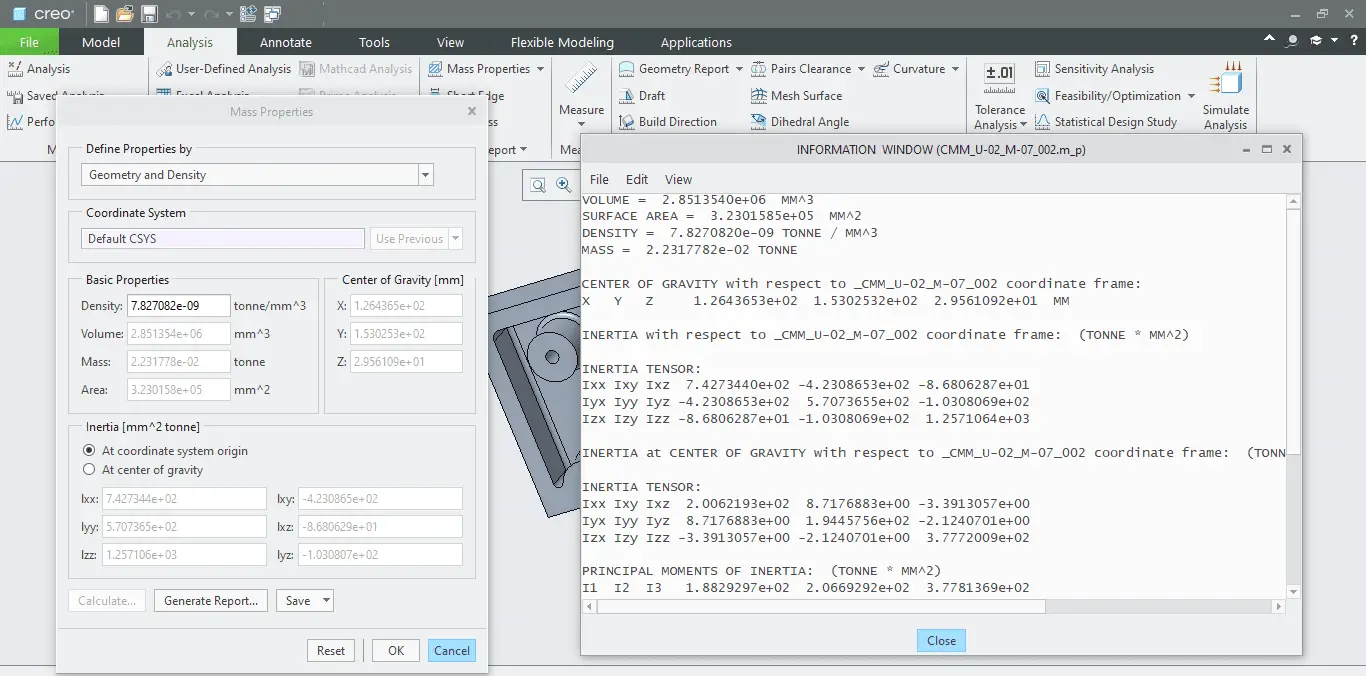Switch to the Annotate ribbon tab
The width and height of the screenshot is (1366, 676).
(286, 42)
